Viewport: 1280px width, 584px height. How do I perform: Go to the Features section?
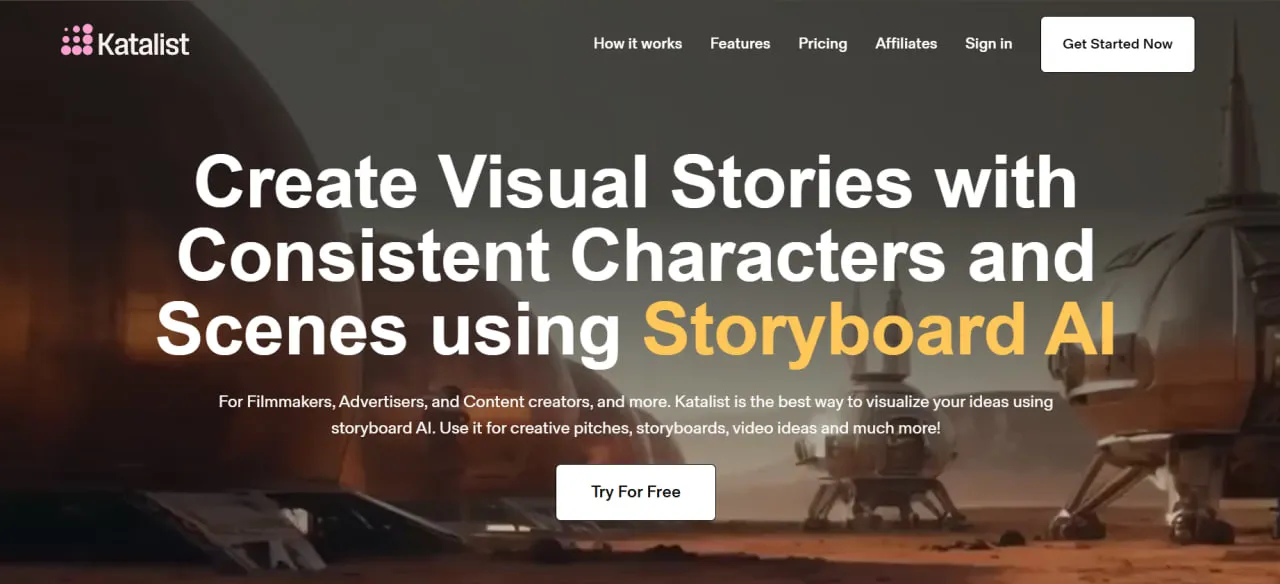click(740, 44)
